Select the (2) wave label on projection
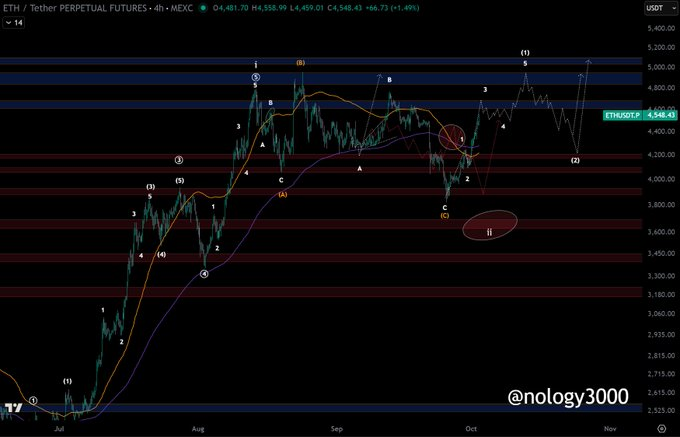The height and width of the screenshot is (437, 680). click(x=575, y=160)
